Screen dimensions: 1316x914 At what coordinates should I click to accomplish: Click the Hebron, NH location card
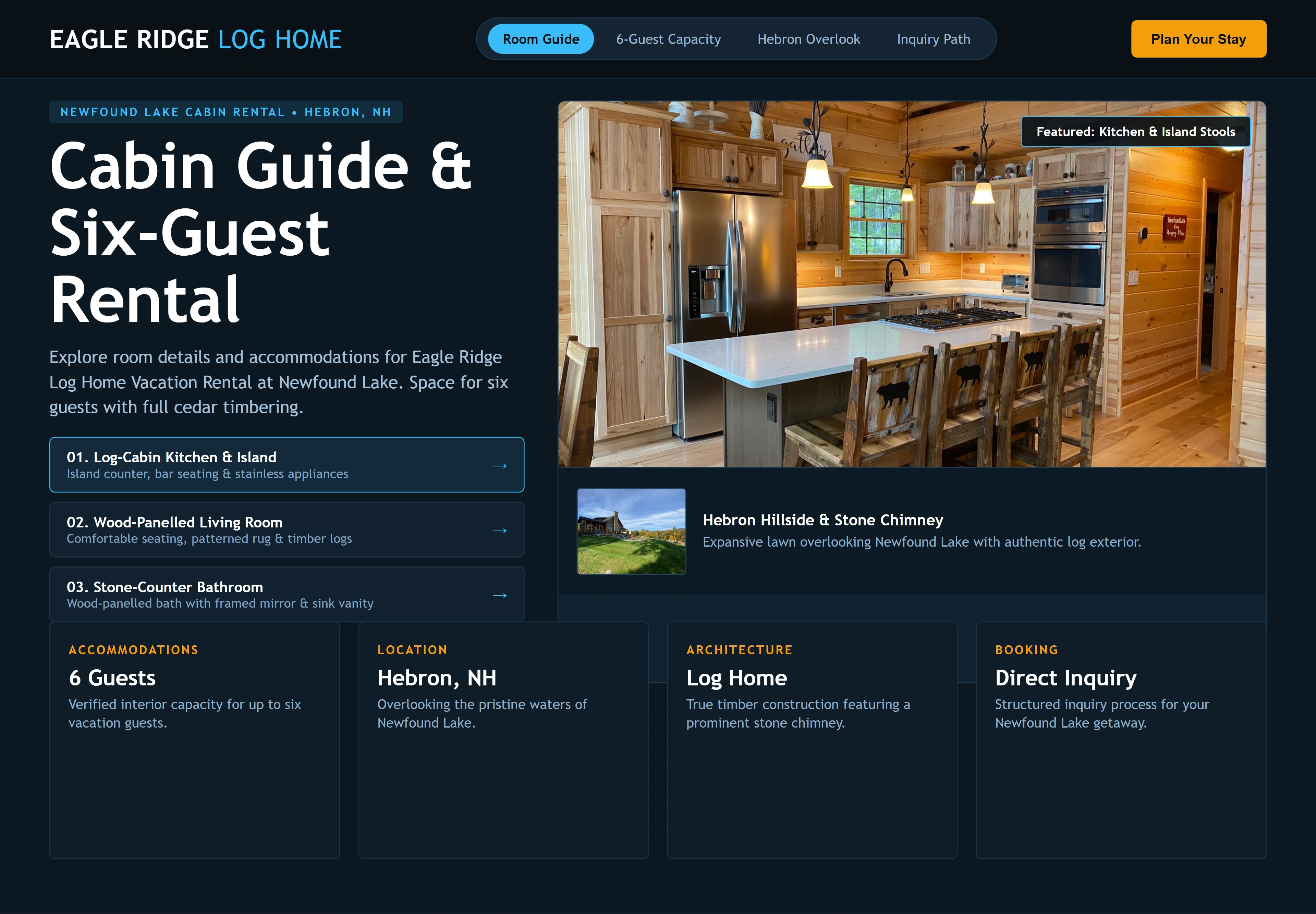tap(503, 740)
